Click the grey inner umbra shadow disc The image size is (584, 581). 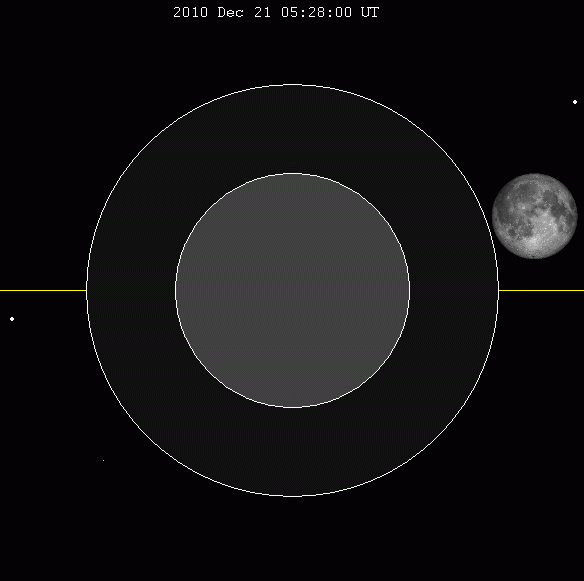tap(292, 290)
